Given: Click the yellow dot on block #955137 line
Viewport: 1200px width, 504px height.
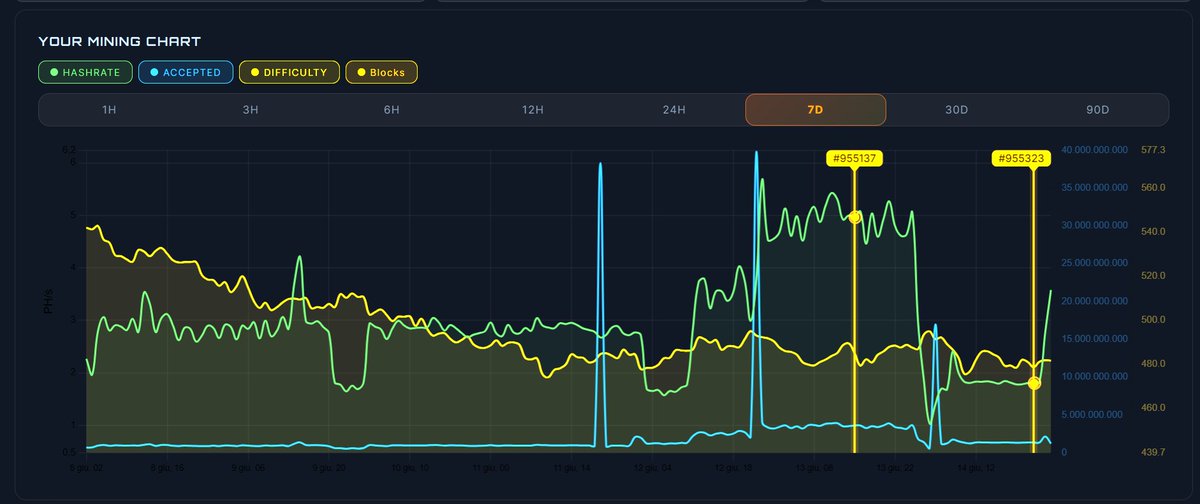Looking at the screenshot, I should coord(855,217).
